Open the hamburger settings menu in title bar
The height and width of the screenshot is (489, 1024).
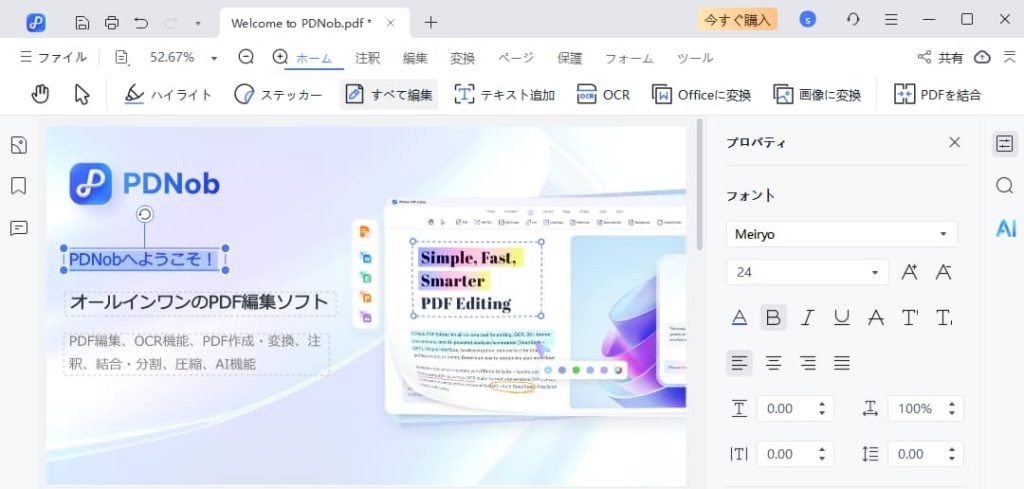(891, 20)
